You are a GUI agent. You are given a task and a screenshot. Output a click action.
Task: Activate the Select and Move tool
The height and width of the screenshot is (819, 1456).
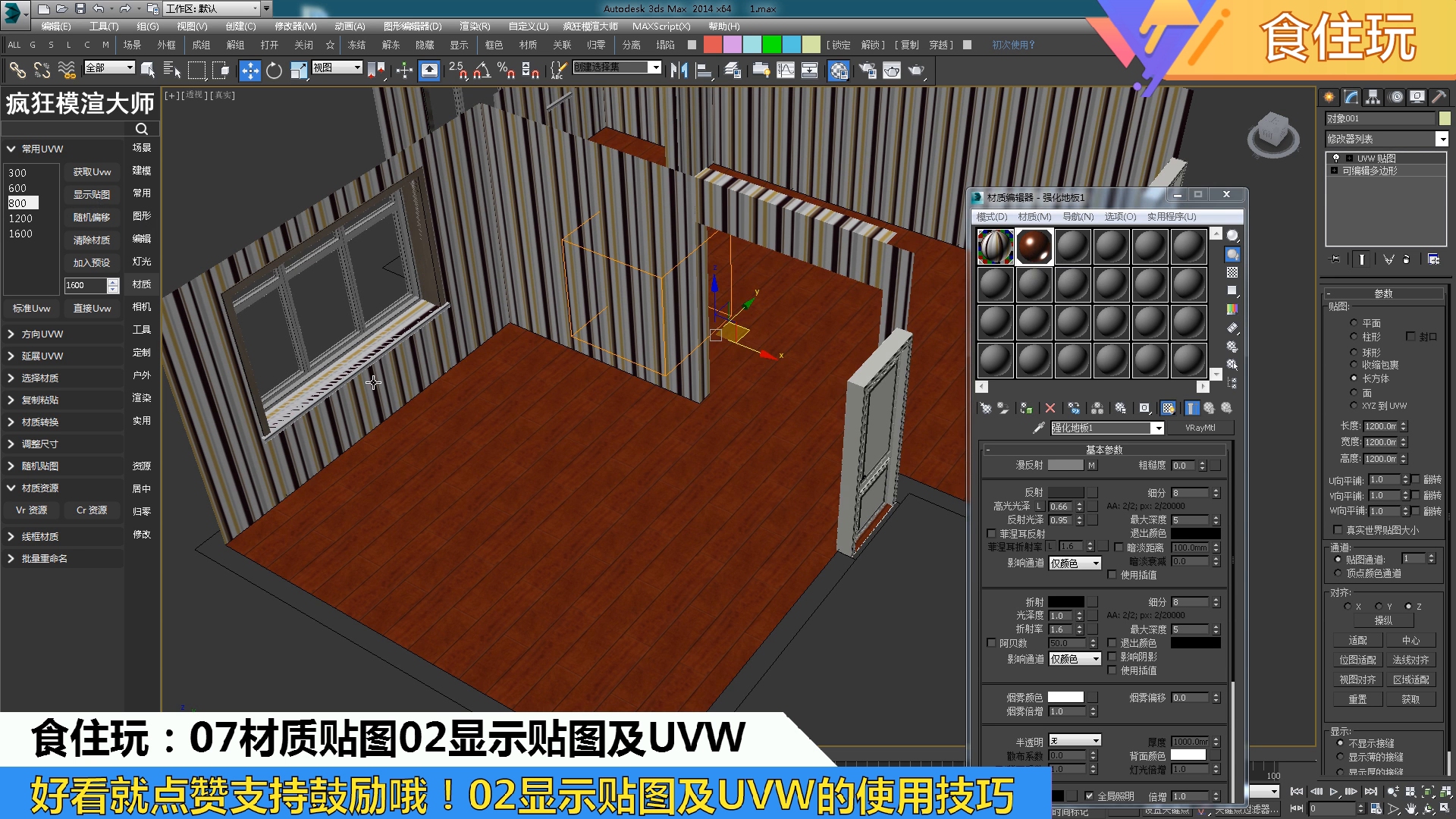pos(249,71)
